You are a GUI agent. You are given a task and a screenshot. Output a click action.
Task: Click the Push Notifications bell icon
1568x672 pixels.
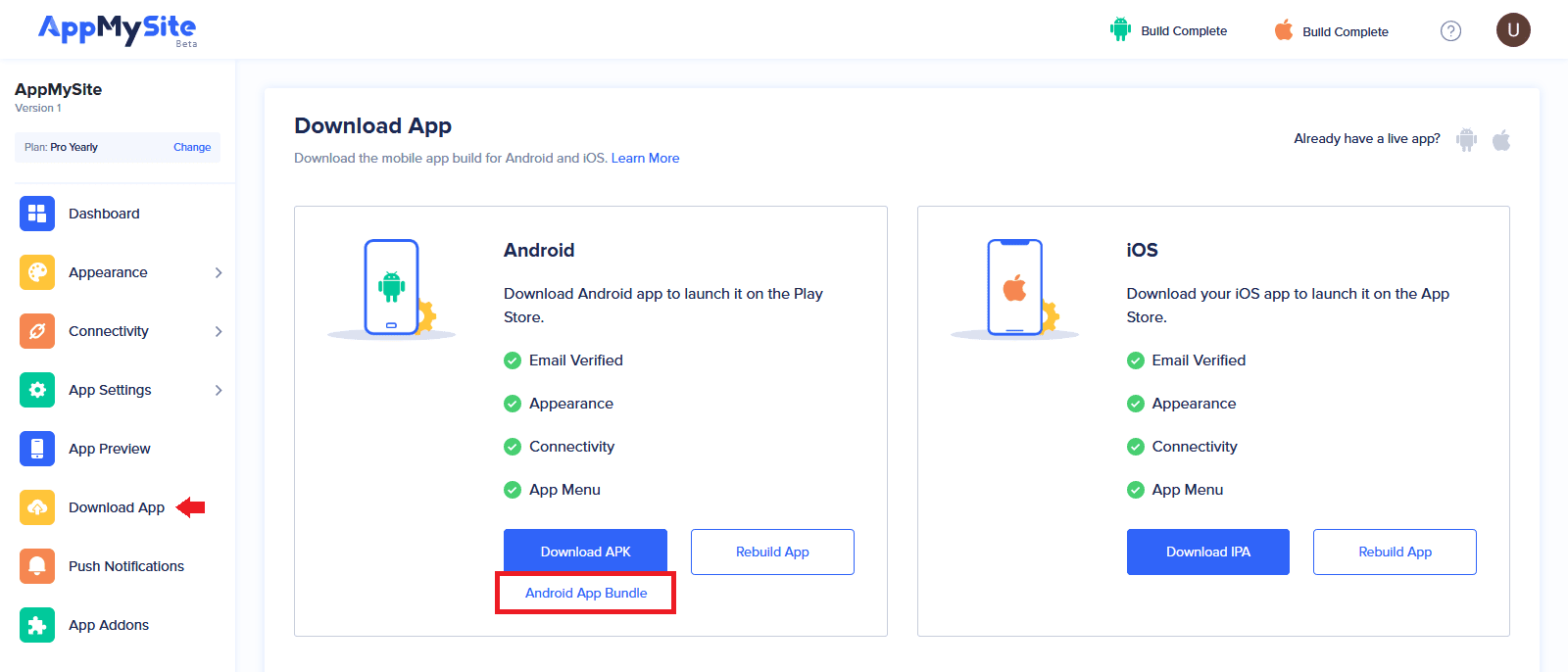pyautogui.click(x=37, y=566)
